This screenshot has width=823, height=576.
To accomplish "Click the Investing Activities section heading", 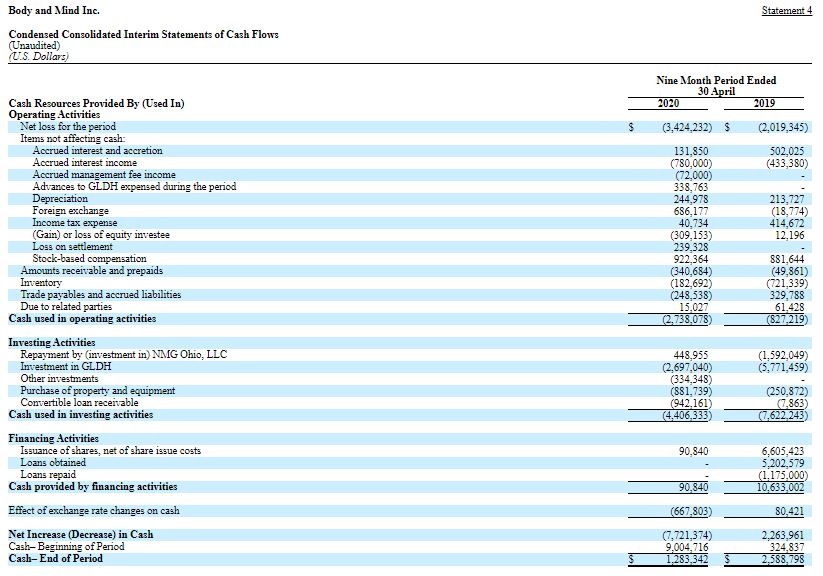I will [52, 342].
